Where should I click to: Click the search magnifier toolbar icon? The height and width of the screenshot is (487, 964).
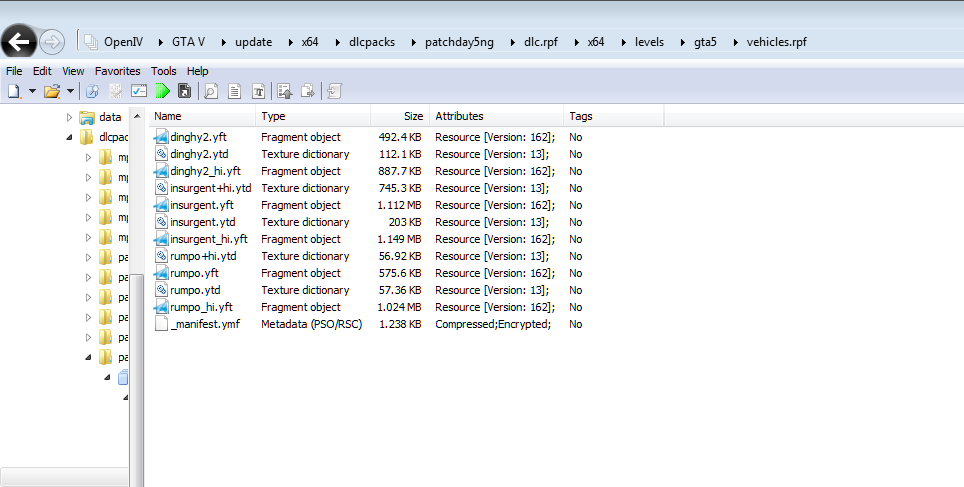92,92
